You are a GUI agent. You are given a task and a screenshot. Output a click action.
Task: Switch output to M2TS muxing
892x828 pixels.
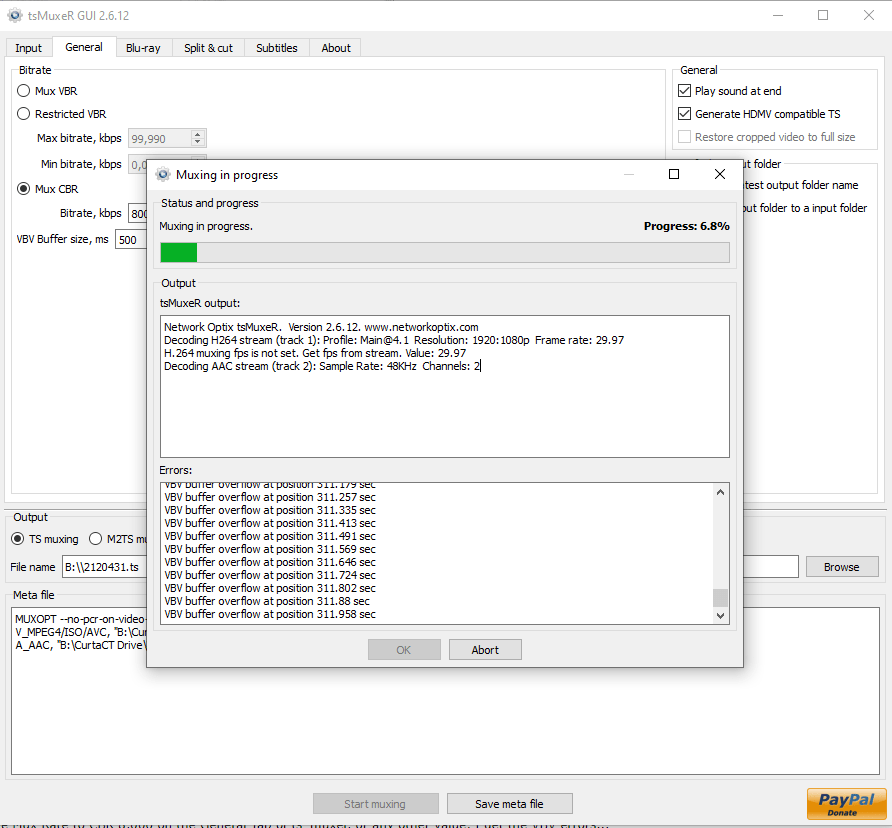pos(96,539)
